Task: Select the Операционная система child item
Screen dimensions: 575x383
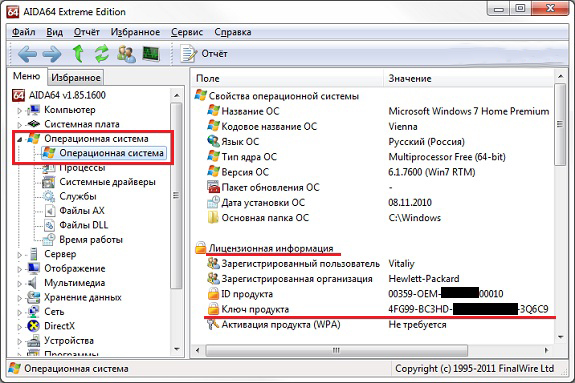Action: tap(103, 153)
